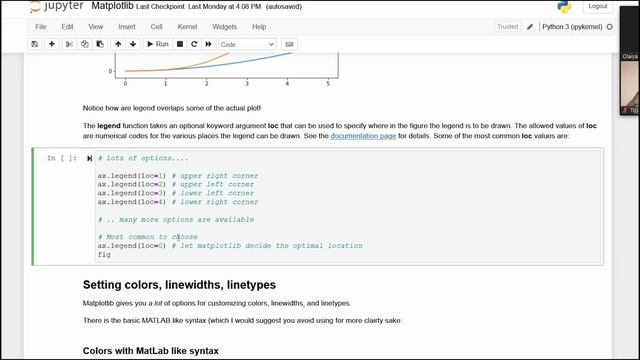Click the fig line in code cell
640x360 pixels.
104,254
